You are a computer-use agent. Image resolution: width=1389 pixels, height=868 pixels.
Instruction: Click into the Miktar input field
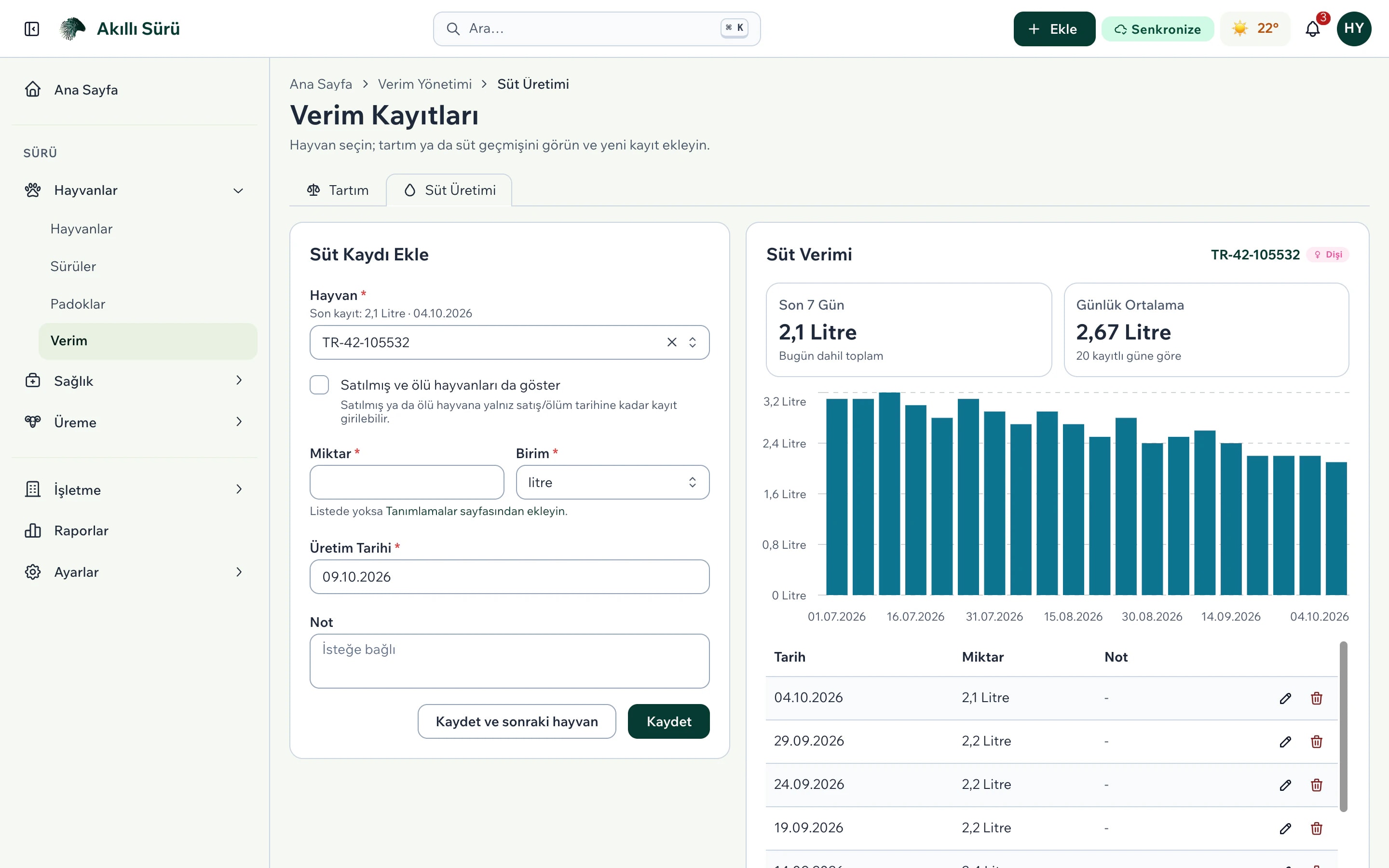click(x=407, y=482)
